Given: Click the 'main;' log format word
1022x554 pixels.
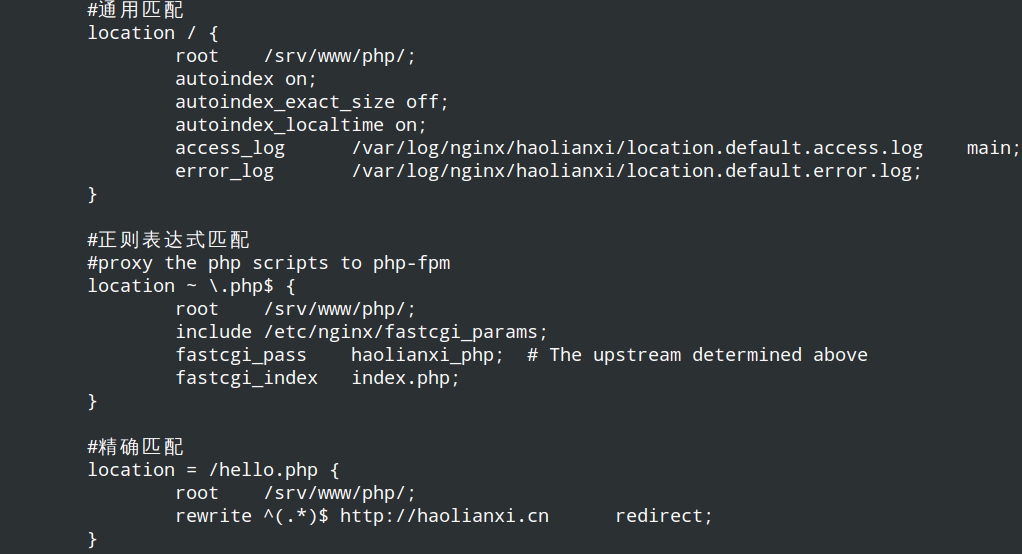Looking at the screenshot, I should point(993,149).
